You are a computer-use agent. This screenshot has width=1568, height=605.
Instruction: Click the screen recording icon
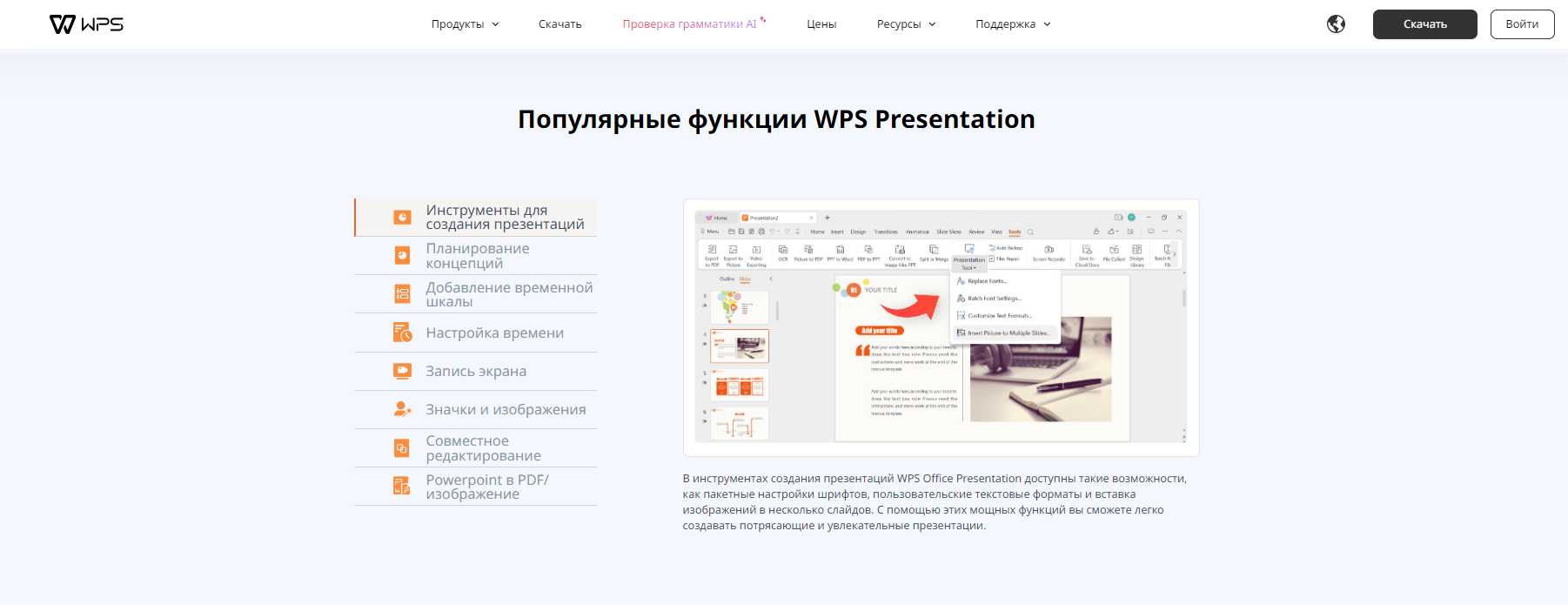tap(402, 371)
